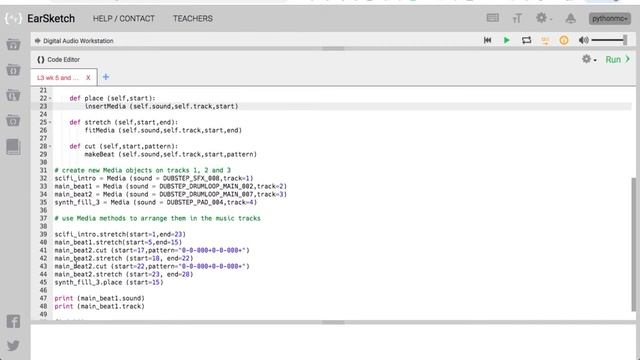Open the font size icon in header
This screenshot has height=360, width=640.
(517, 18)
